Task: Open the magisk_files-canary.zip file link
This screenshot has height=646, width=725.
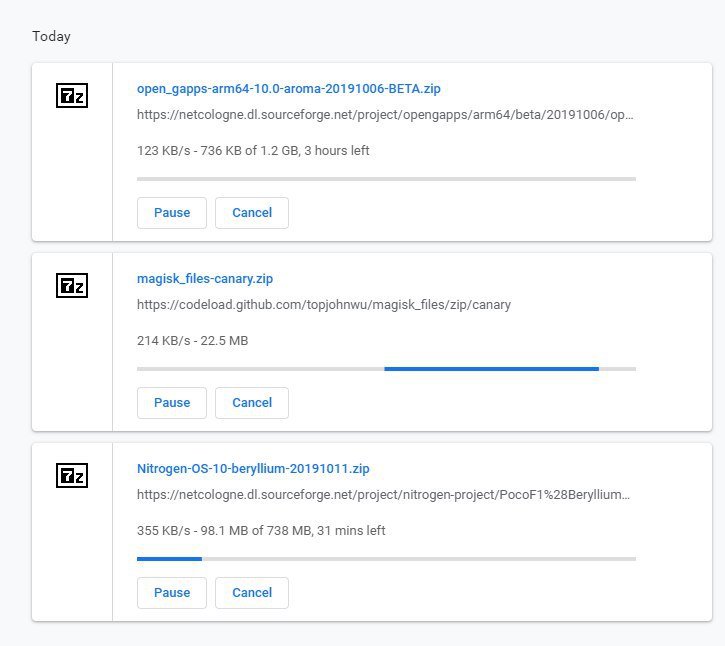Action: [203, 278]
